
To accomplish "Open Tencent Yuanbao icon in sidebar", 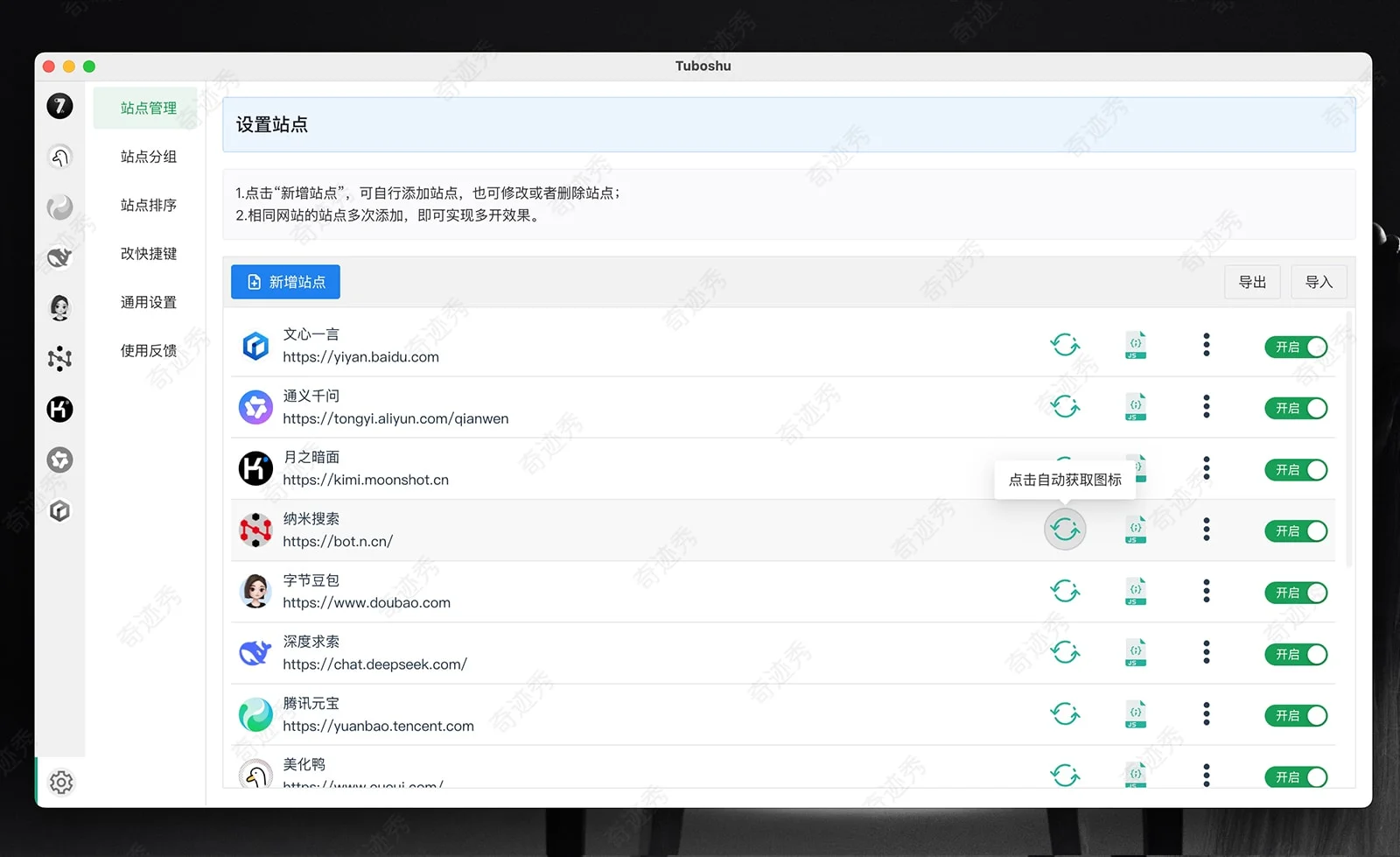I will point(59,207).
